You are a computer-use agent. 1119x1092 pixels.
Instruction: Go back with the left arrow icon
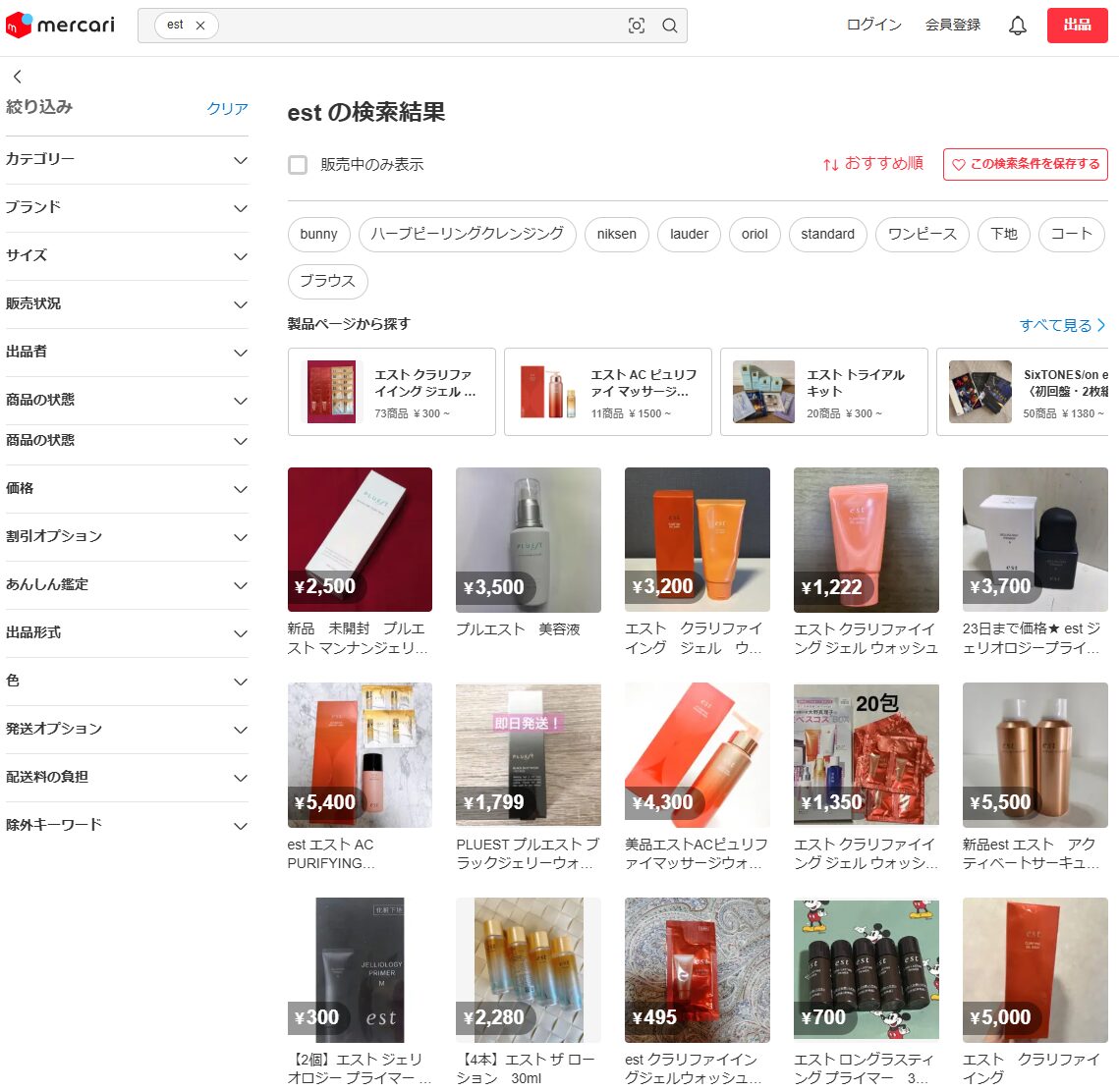click(x=17, y=77)
